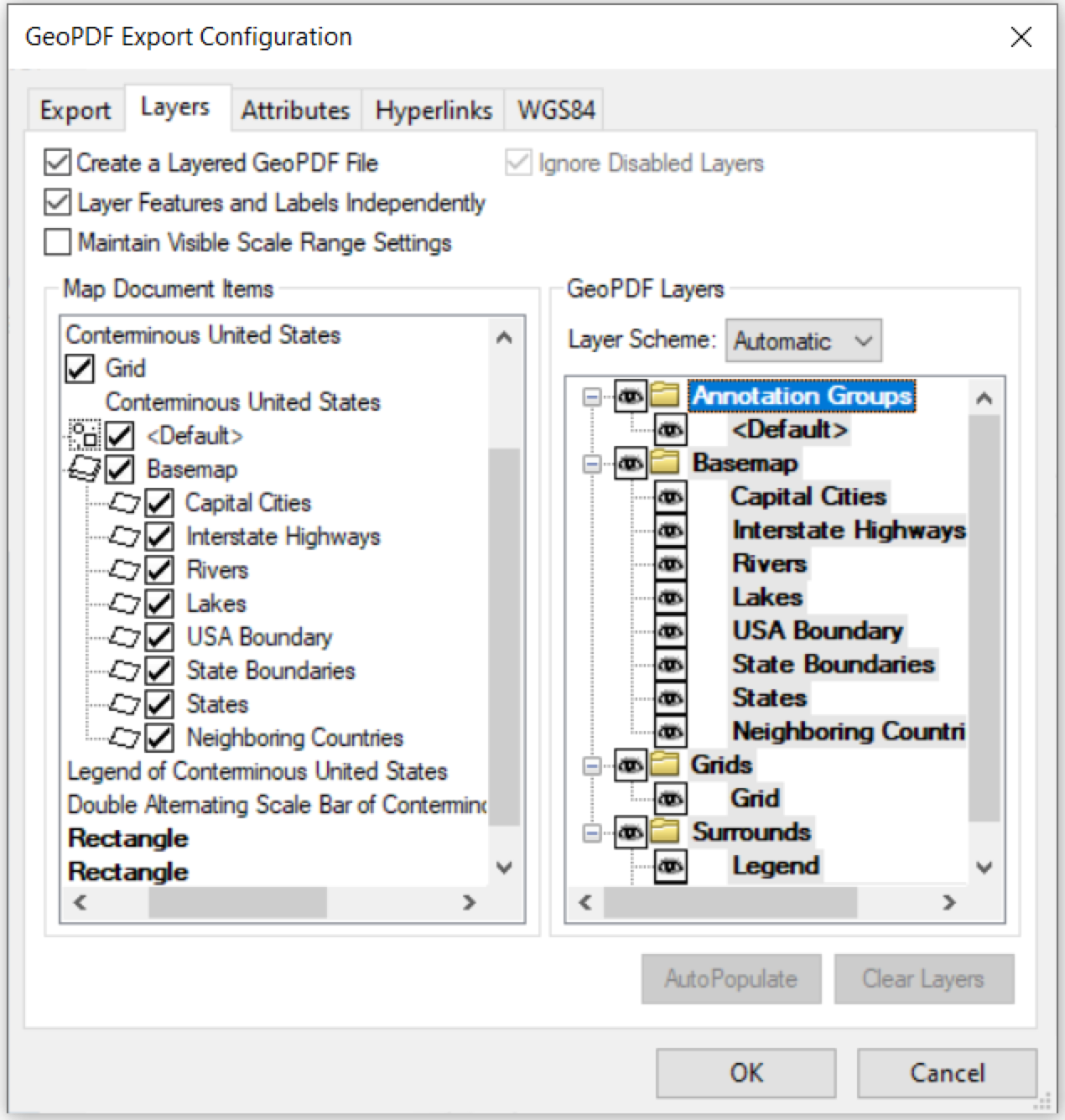The height and width of the screenshot is (1120, 1065).
Task: Open Attributes tab
Action: point(296,110)
